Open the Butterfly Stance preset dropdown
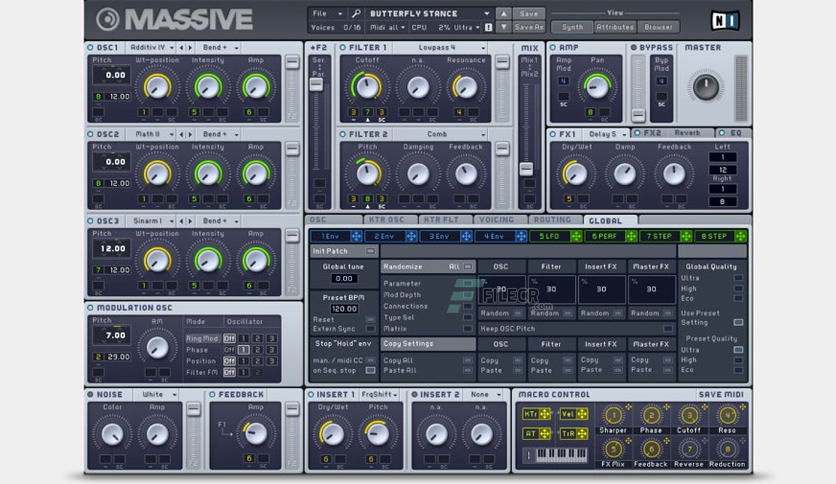Image resolution: width=836 pixels, height=484 pixels. (x=429, y=13)
